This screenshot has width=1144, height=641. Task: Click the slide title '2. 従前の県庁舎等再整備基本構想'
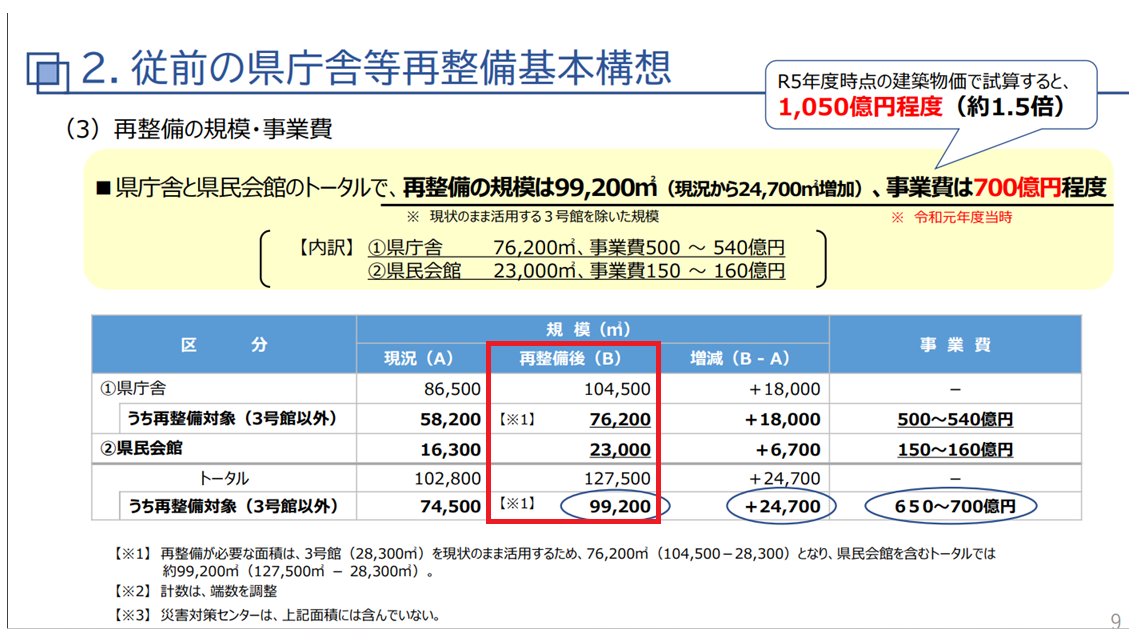[375, 69]
